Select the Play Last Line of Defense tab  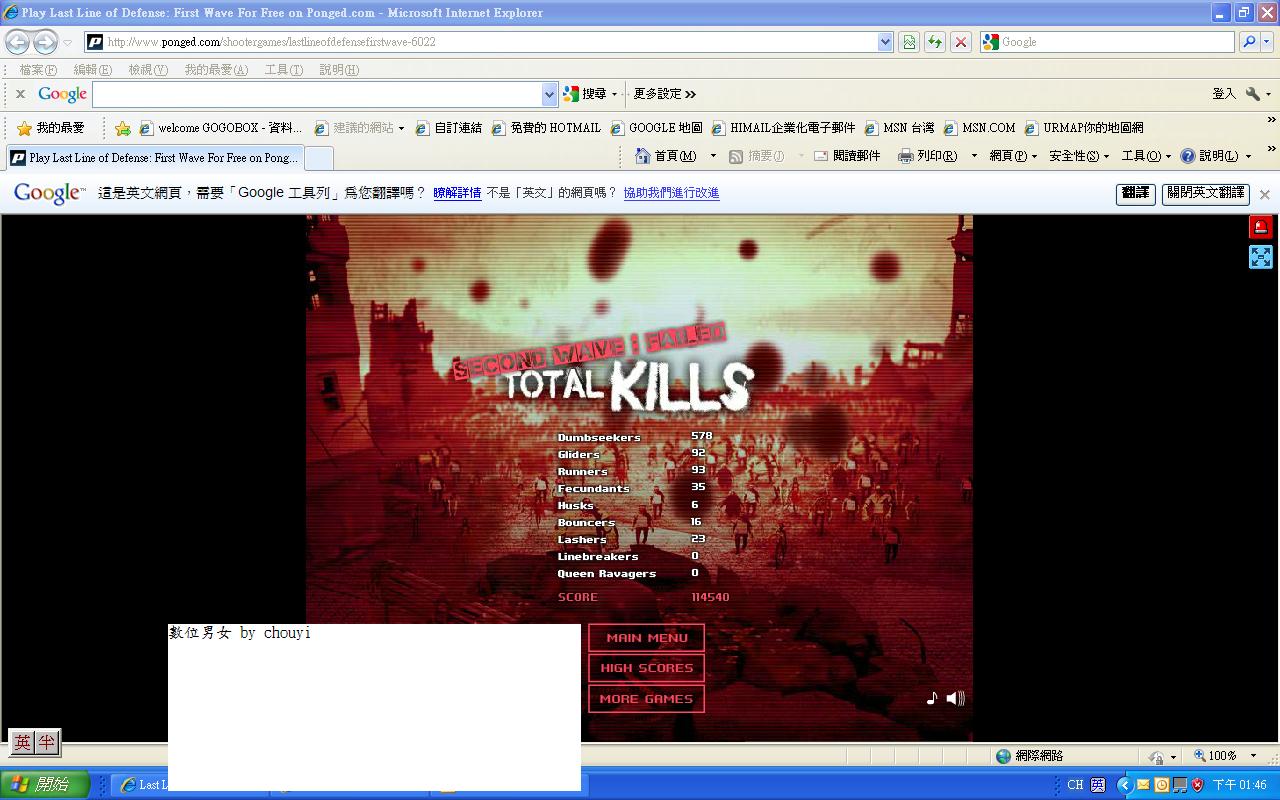154,158
